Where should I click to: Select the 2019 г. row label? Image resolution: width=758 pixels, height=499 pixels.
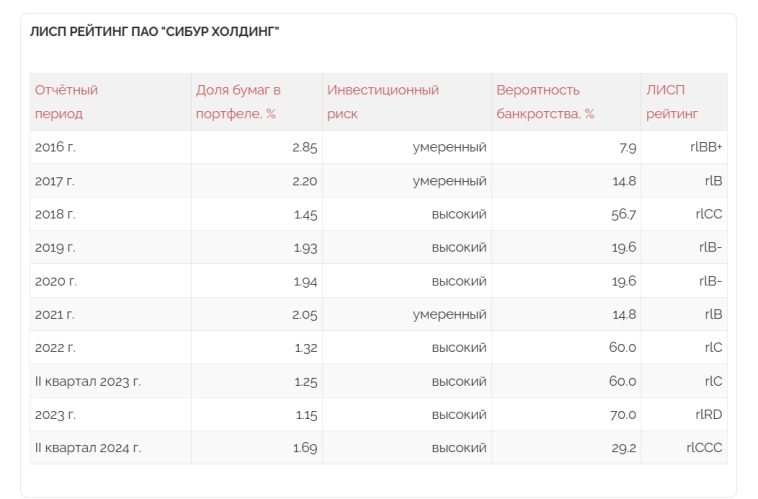55,248
